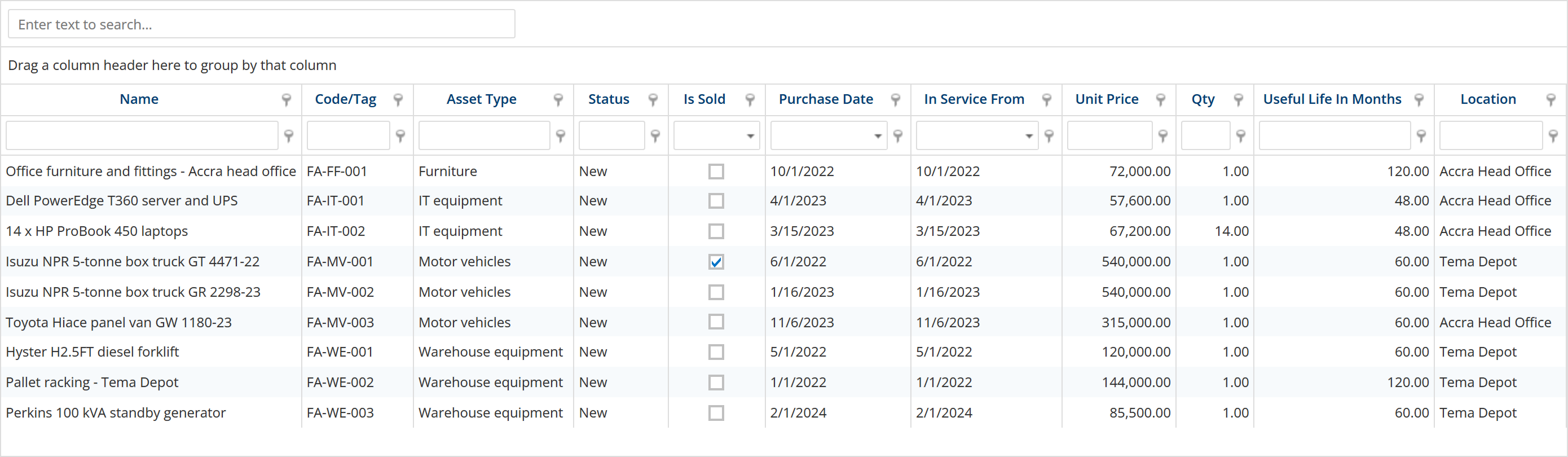The height and width of the screenshot is (457, 1568).
Task: Open the Status header filter icon
Action: [653, 100]
